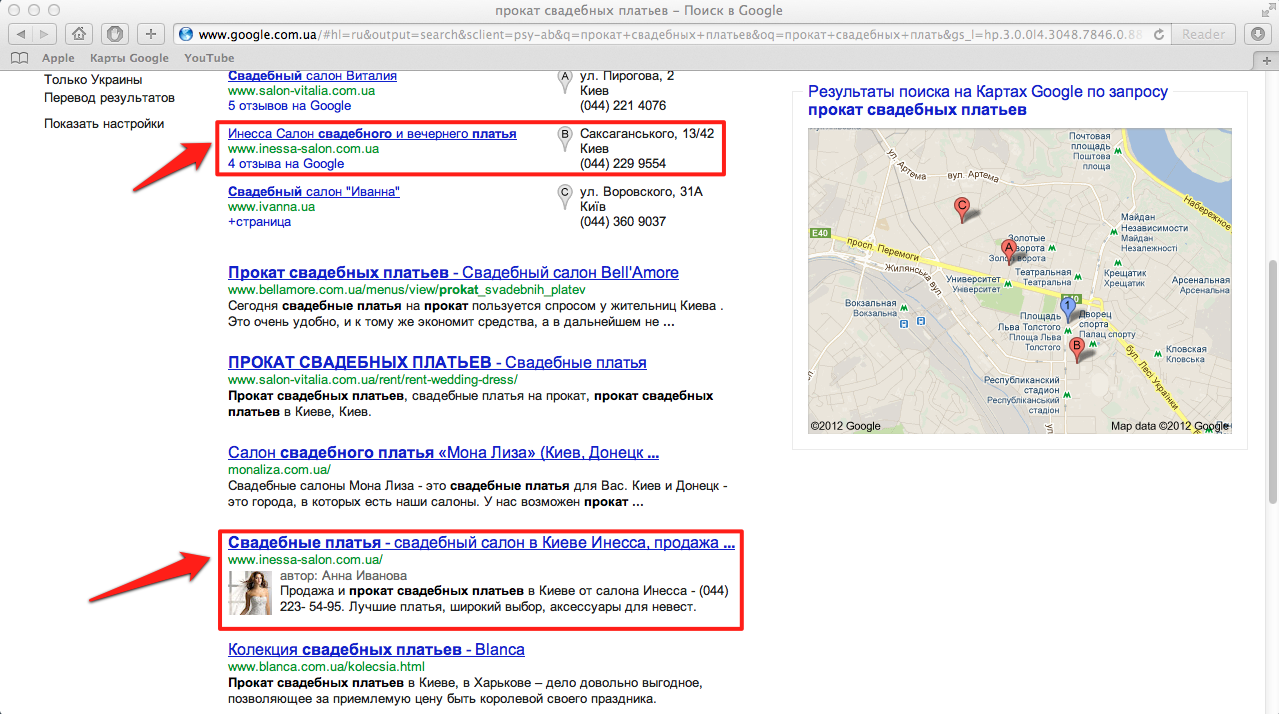Screen dimensions: 1279x714
Task: Click www.ivanna.com.ua green URL
Action: pyautogui.click(x=271, y=207)
